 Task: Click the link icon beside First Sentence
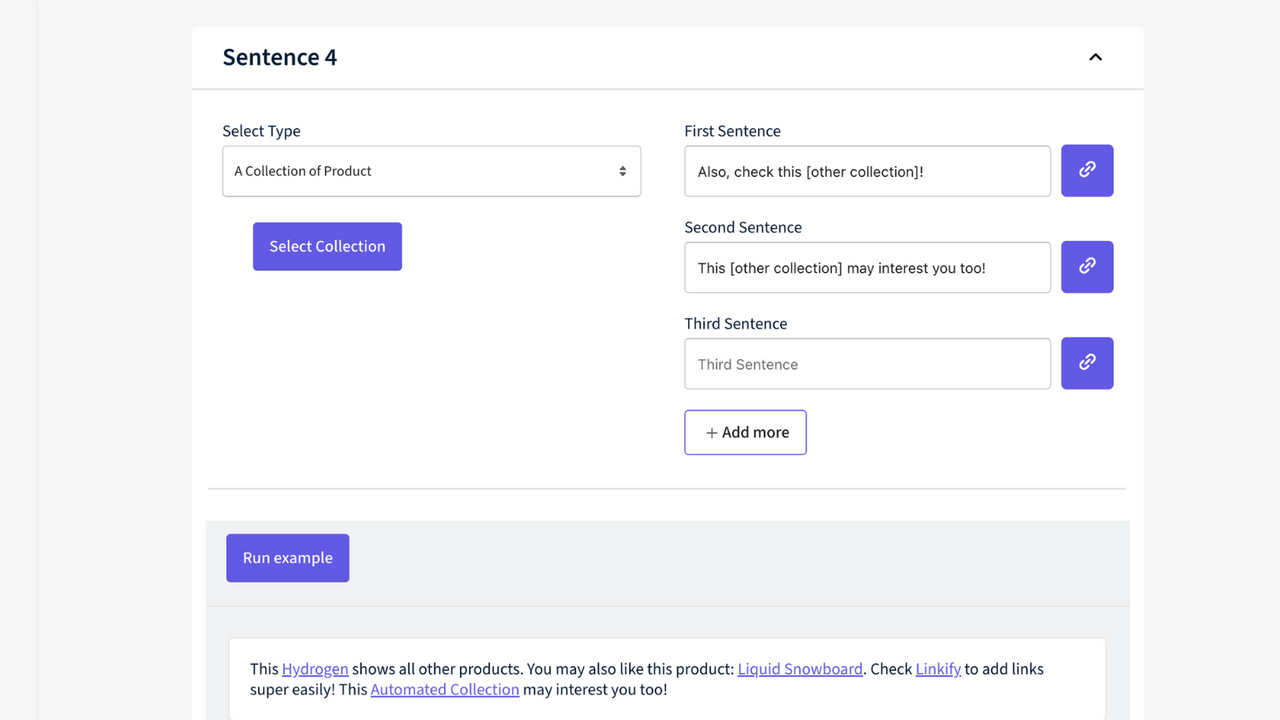pyautogui.click(x=1087, y=170)
